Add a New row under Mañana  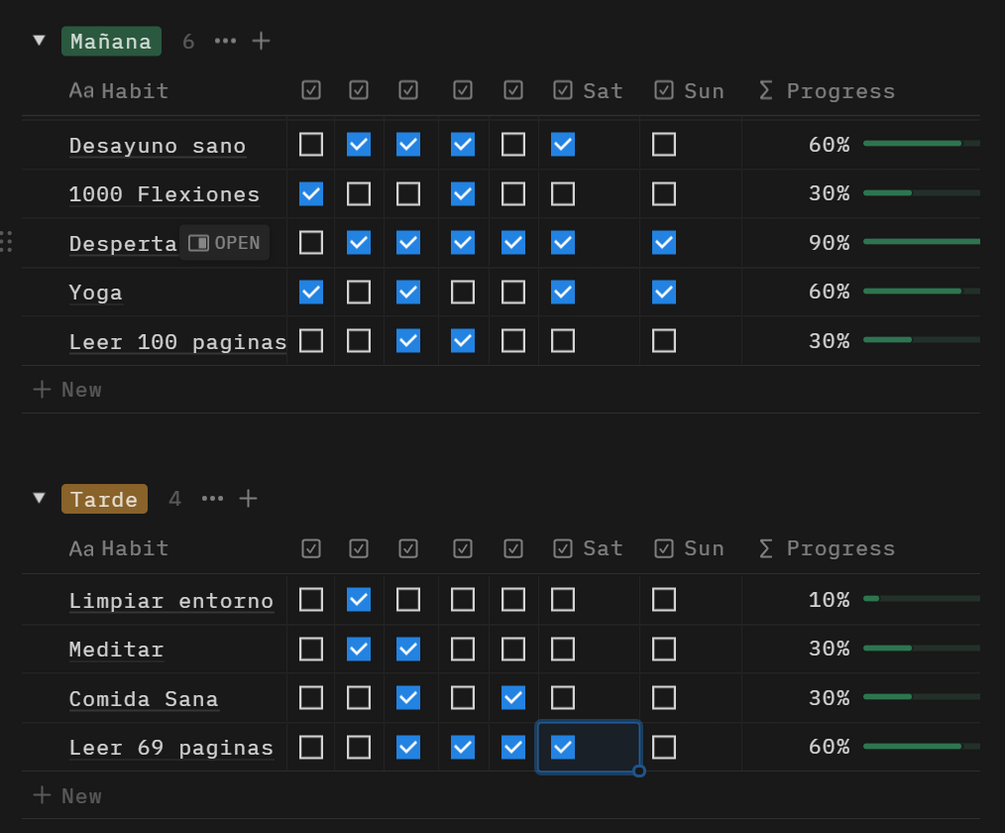click(68, 389)
